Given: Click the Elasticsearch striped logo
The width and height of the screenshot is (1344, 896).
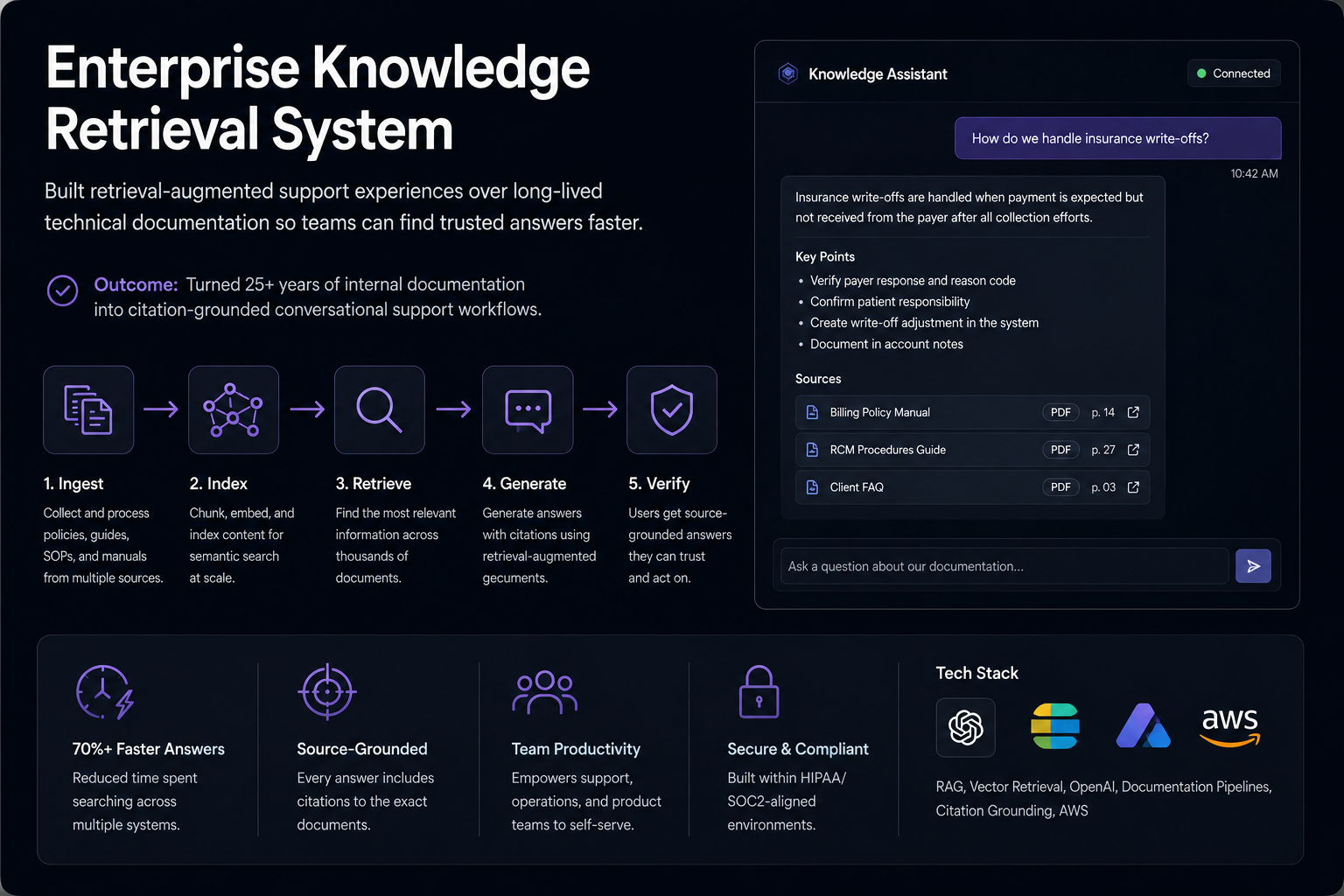Looking at the screenshot, I should click(x=1055, y=726).
